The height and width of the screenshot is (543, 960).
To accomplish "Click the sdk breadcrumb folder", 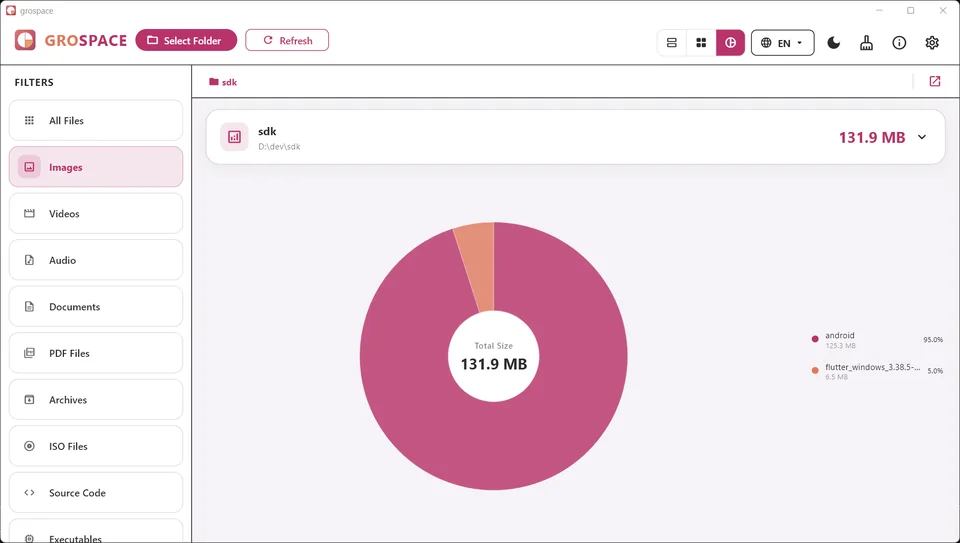I will click(x=223, y=82).
